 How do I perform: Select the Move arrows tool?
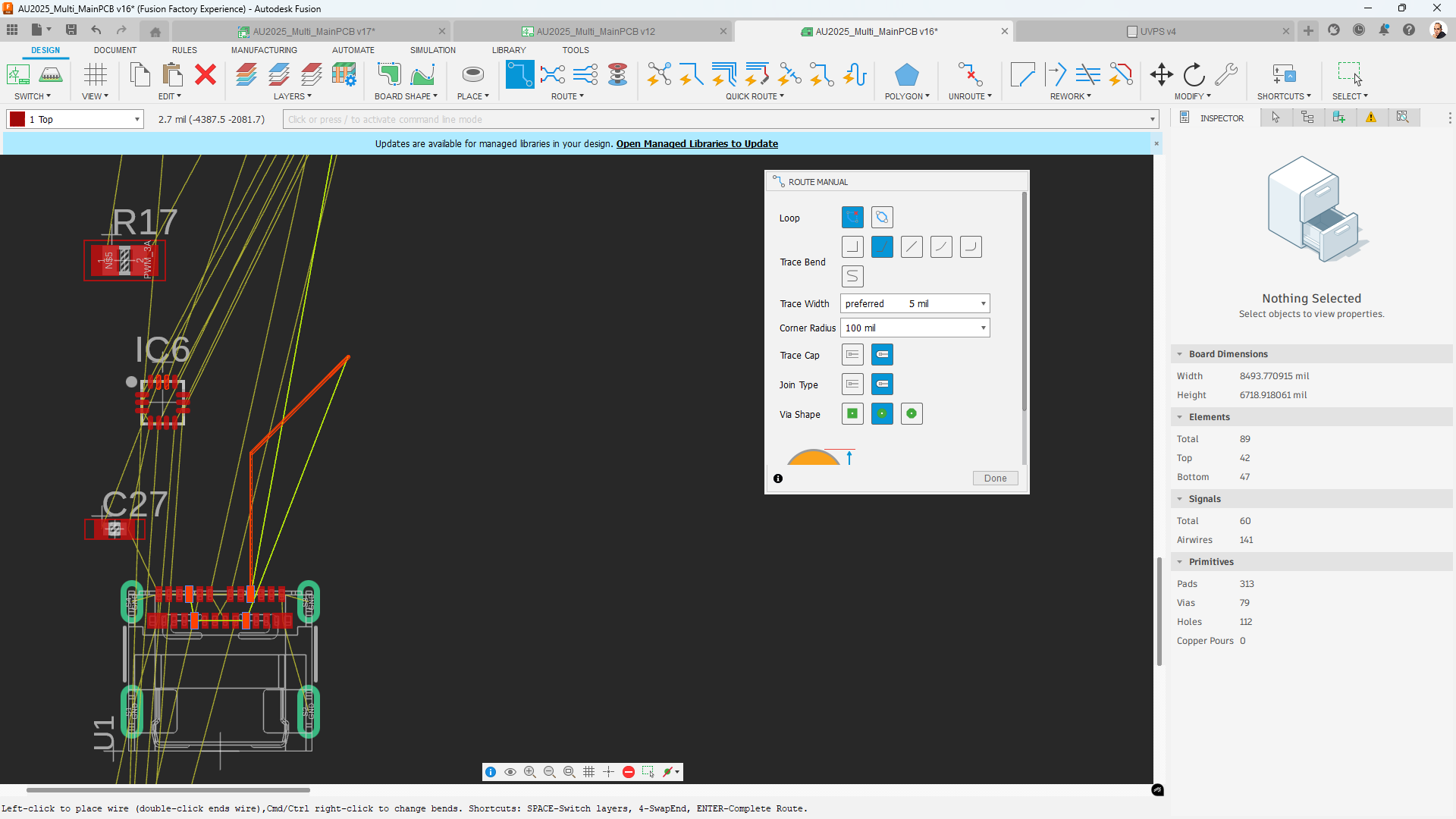1161,75
